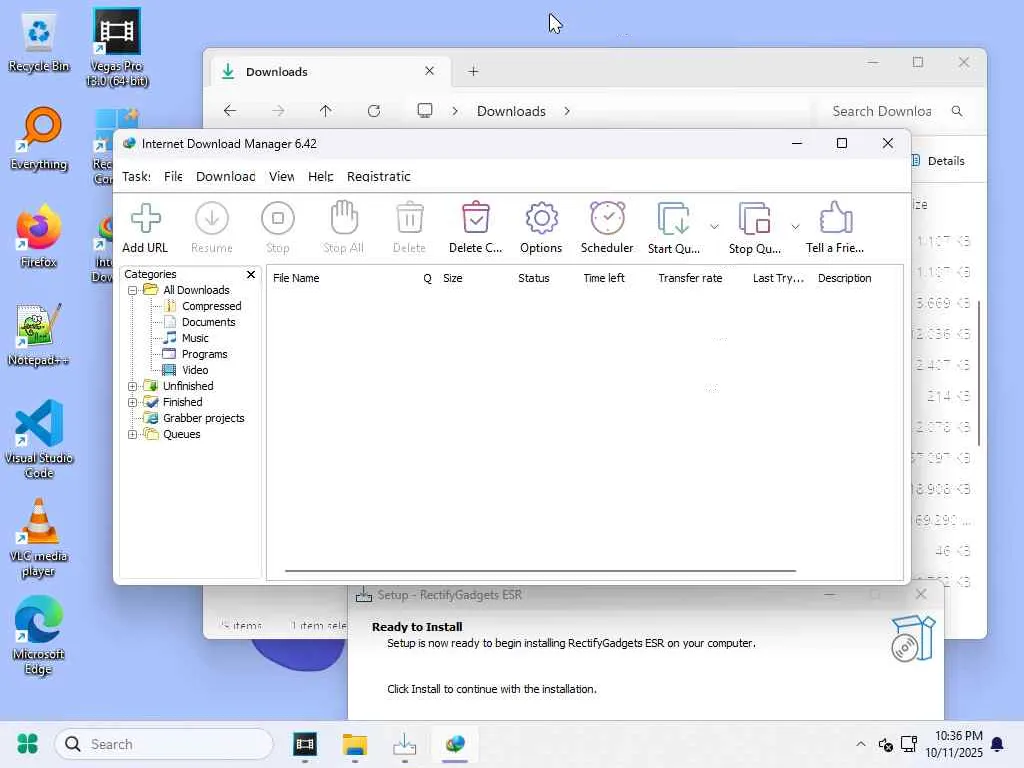Click the Delete trash icon
1024x768 pixels.
(x=409, y=218)
